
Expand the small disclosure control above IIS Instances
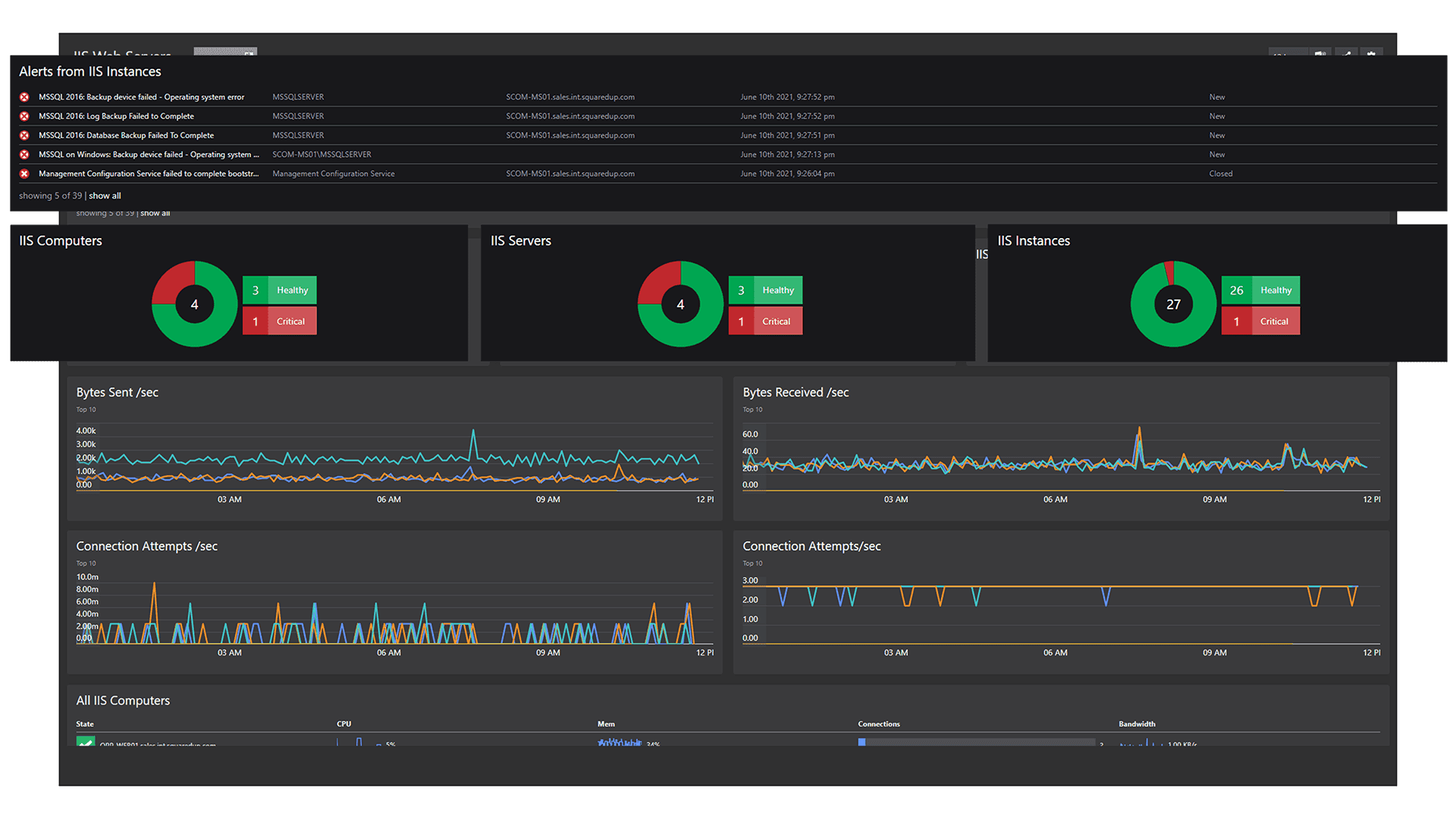coord(981,234)
